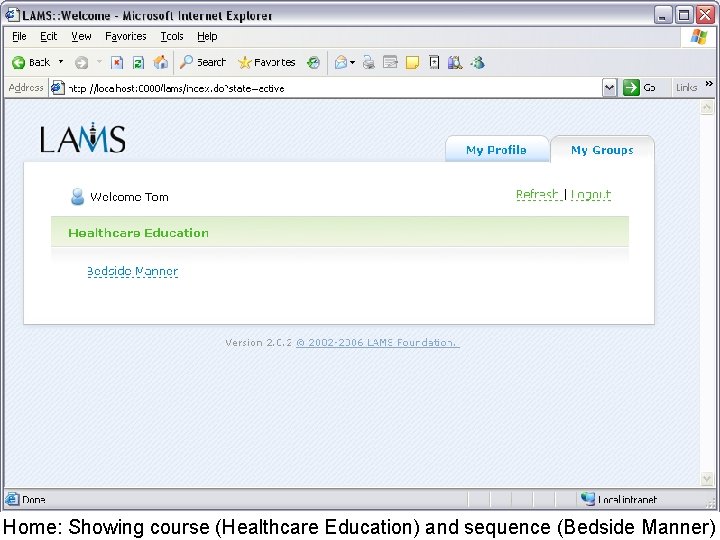Click the green Go button
The width and height of the screenshot is (720, 540).
click(x=640, y=87)
